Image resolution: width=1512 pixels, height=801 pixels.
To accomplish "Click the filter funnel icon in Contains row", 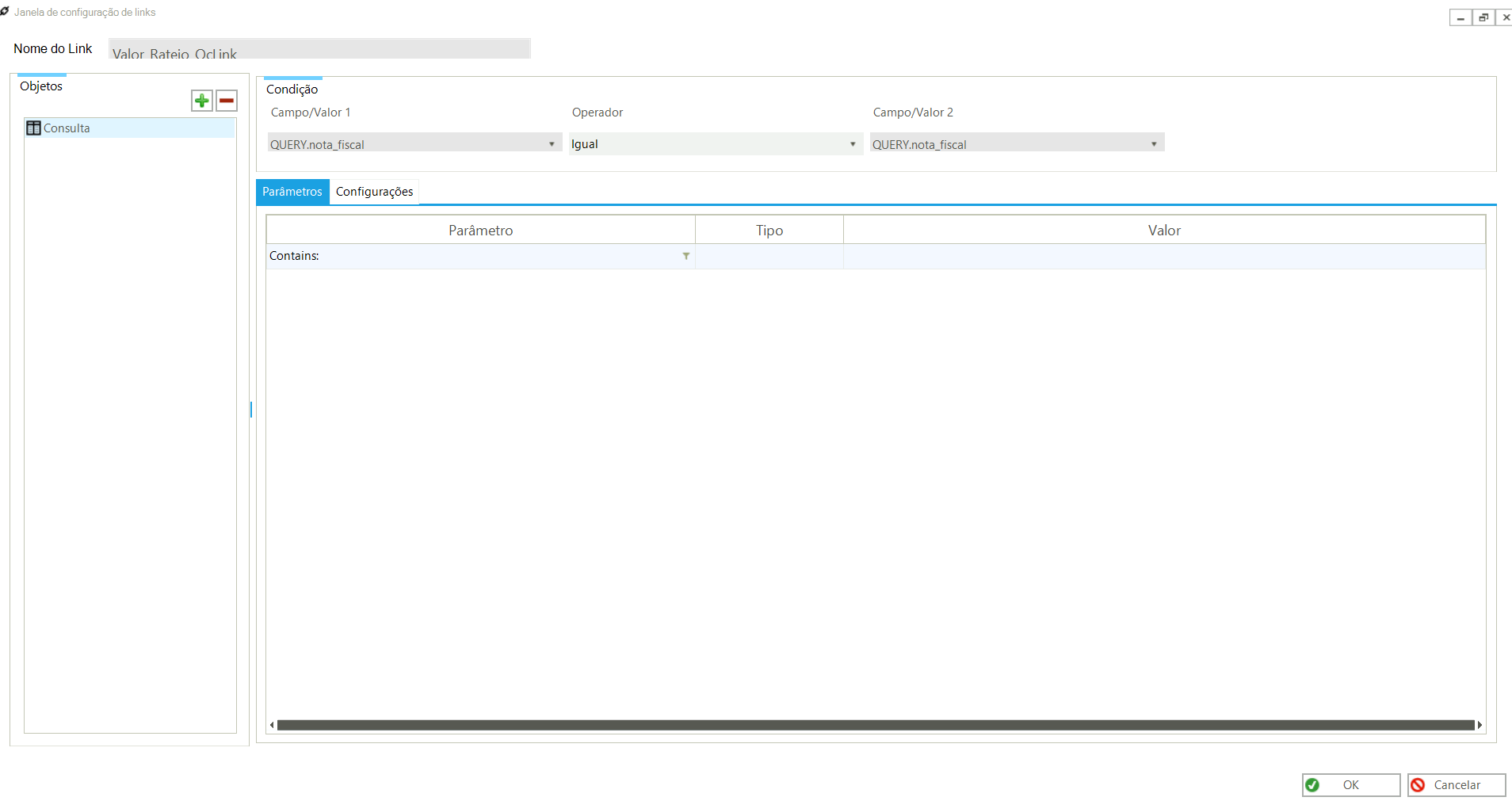I will pos(686,256).
